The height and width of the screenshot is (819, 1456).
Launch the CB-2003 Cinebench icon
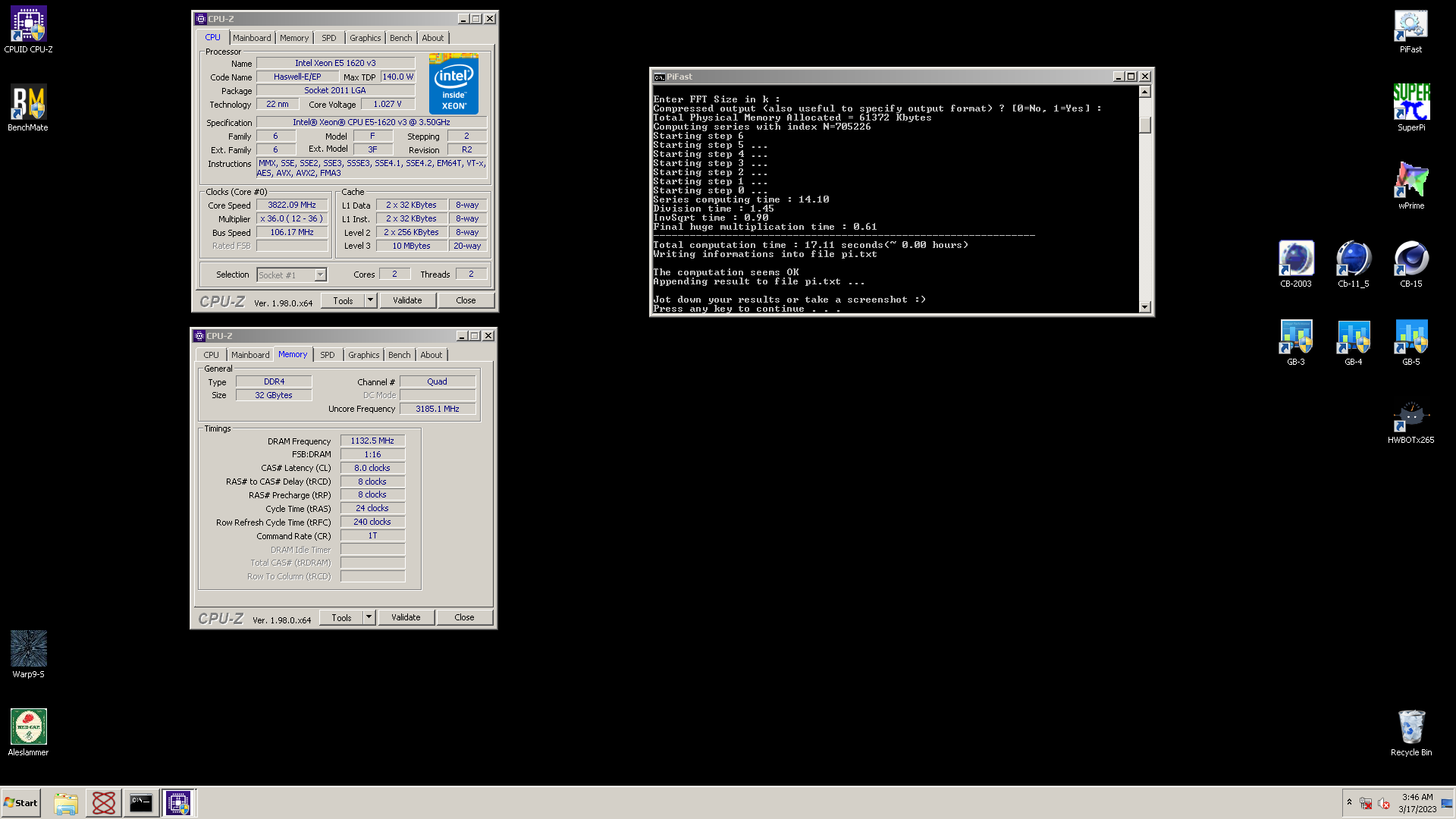(x=1296, y=265)
